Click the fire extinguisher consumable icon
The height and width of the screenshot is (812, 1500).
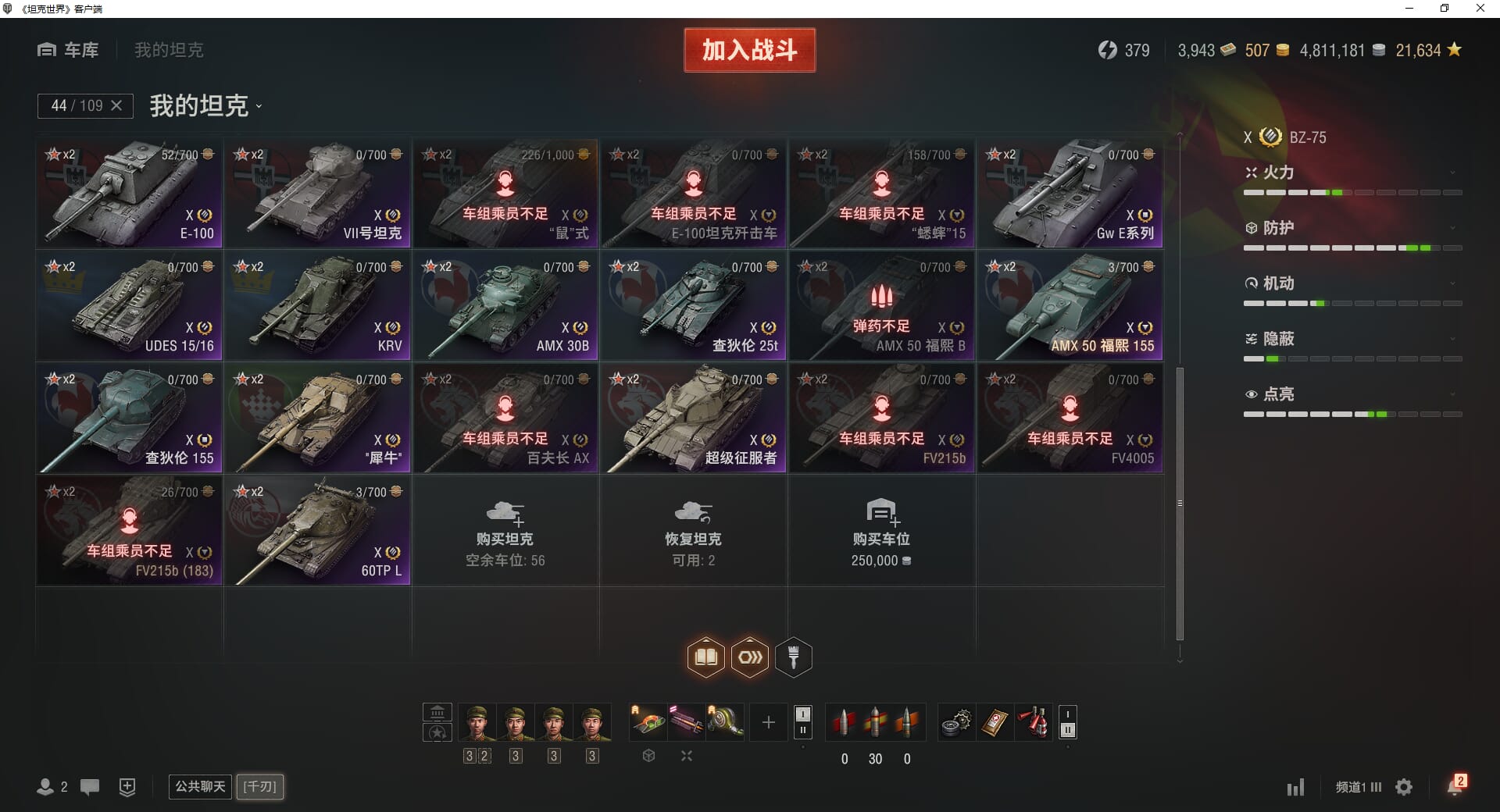click(1033, 722)
